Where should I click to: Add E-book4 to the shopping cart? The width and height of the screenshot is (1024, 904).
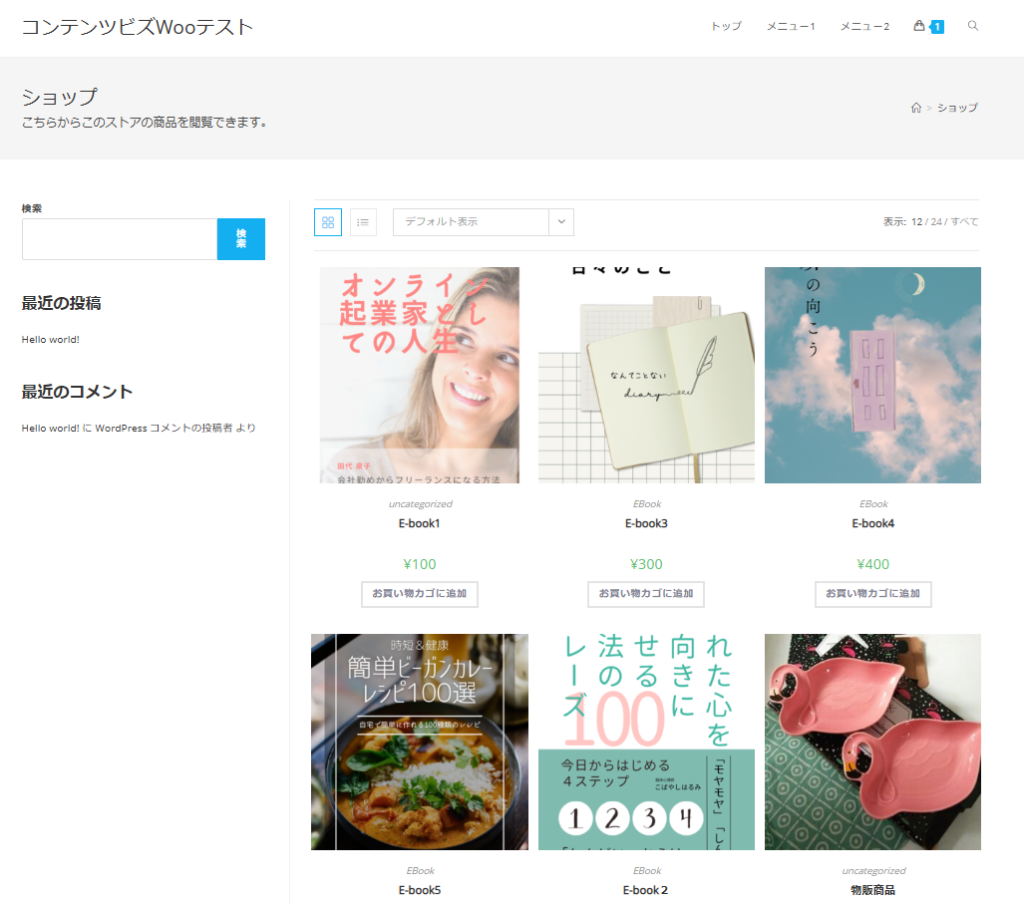[872, 594]
